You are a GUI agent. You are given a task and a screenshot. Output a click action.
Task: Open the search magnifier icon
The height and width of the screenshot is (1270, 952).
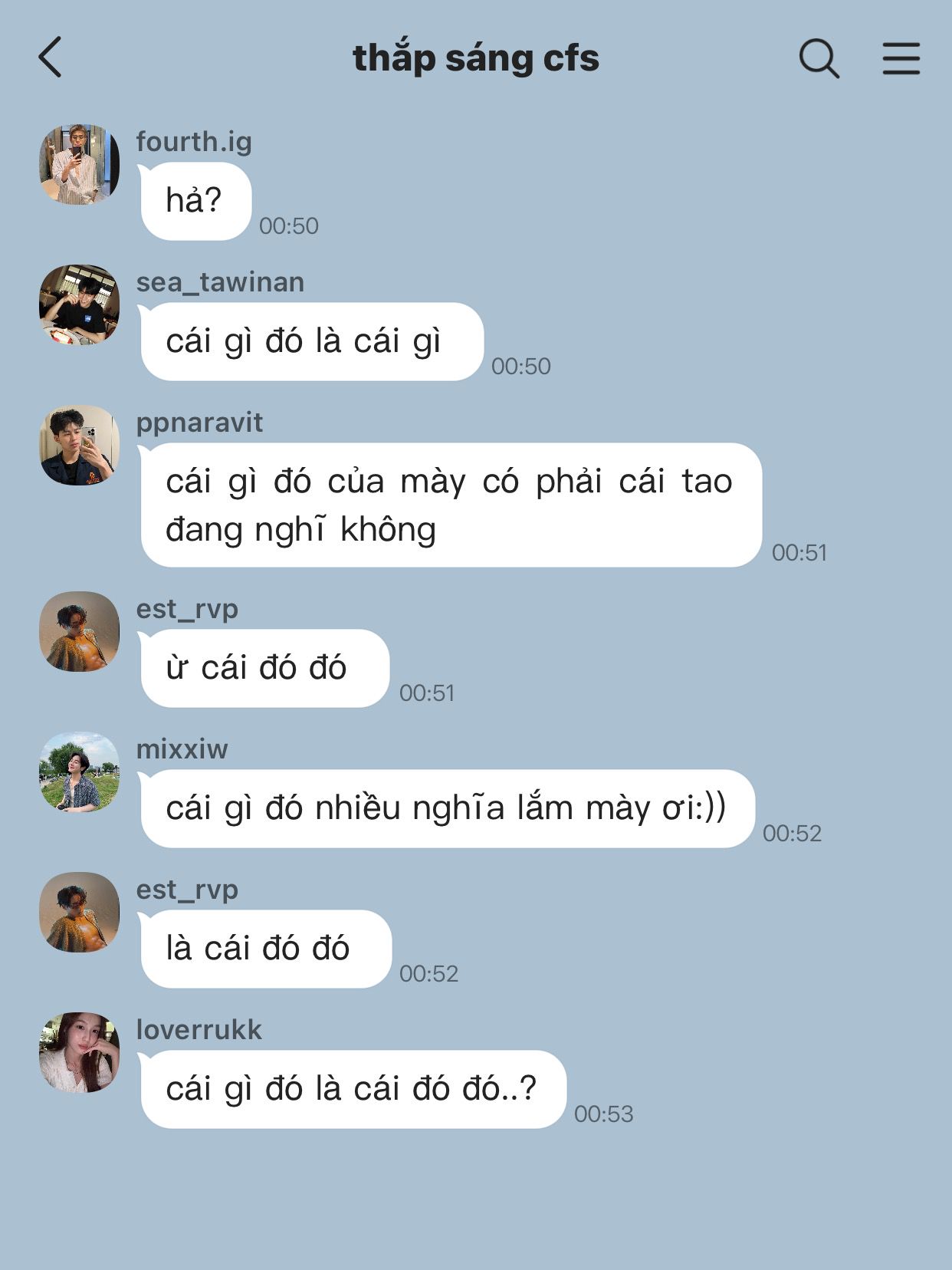pos(819,58)
